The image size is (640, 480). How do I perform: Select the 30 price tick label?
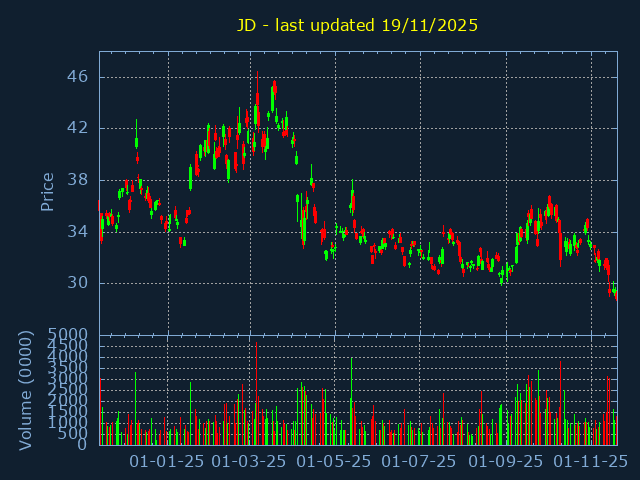pyautogui.click(x=79, y=283)
